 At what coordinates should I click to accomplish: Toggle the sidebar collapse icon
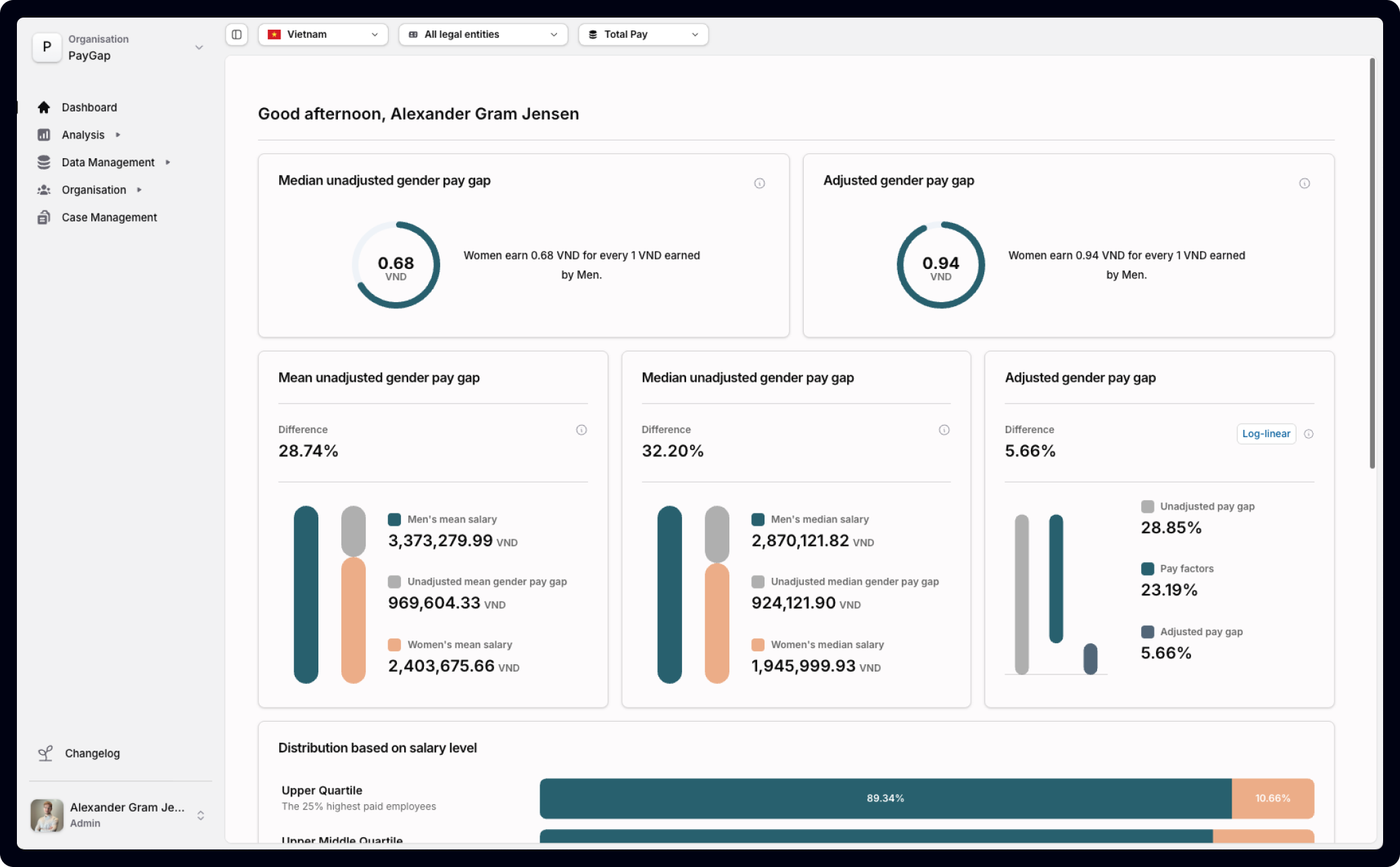click(x=237, y=34)
